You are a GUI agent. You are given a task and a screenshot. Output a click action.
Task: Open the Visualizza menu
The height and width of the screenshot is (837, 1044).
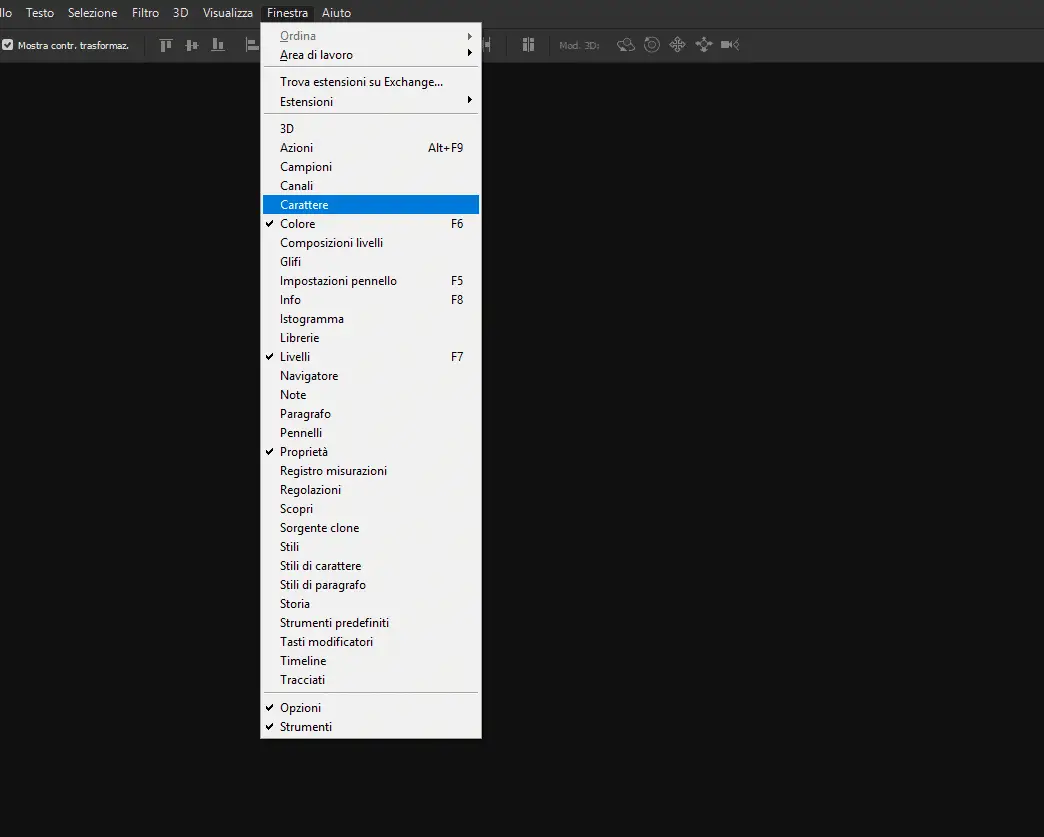click(228, 13)
